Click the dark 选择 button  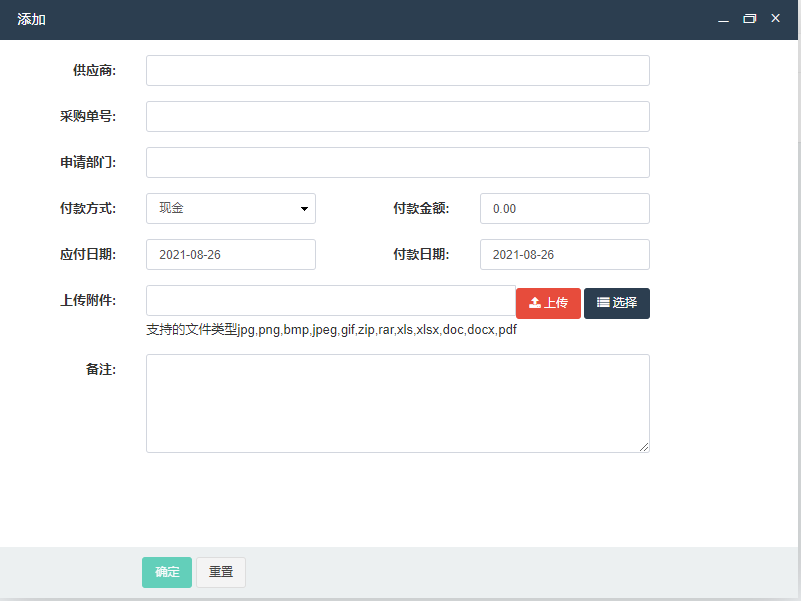617,303
